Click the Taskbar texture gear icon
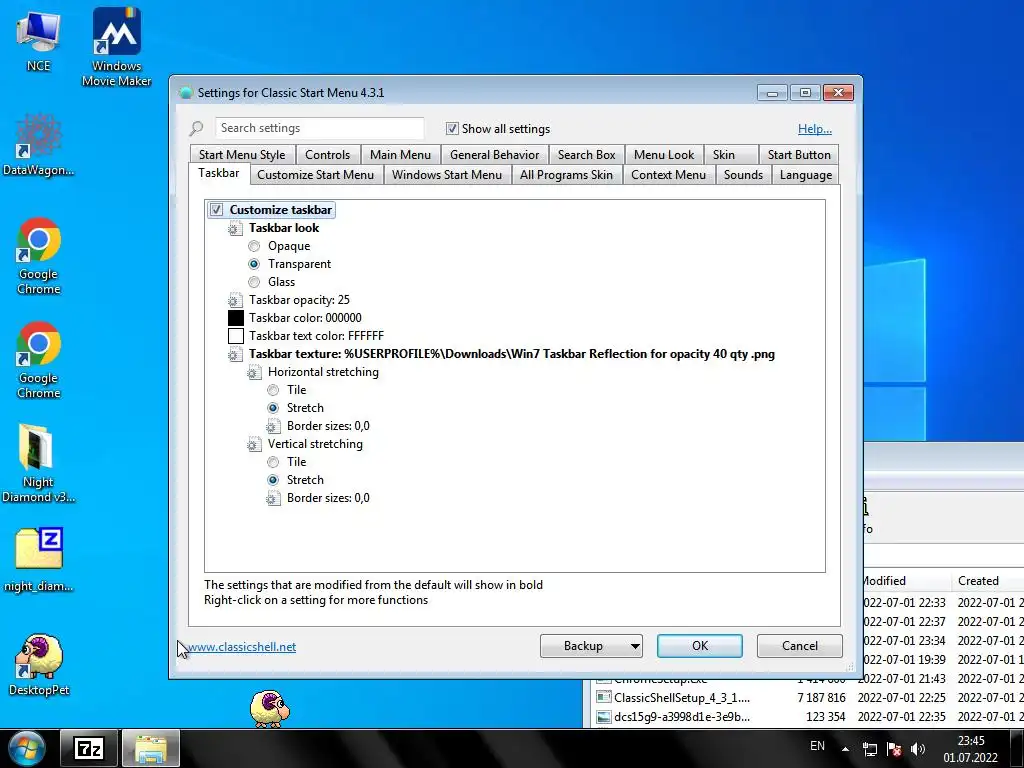Image resolution: width=1024 pixels, height=768 pixels. click(235, 355)
